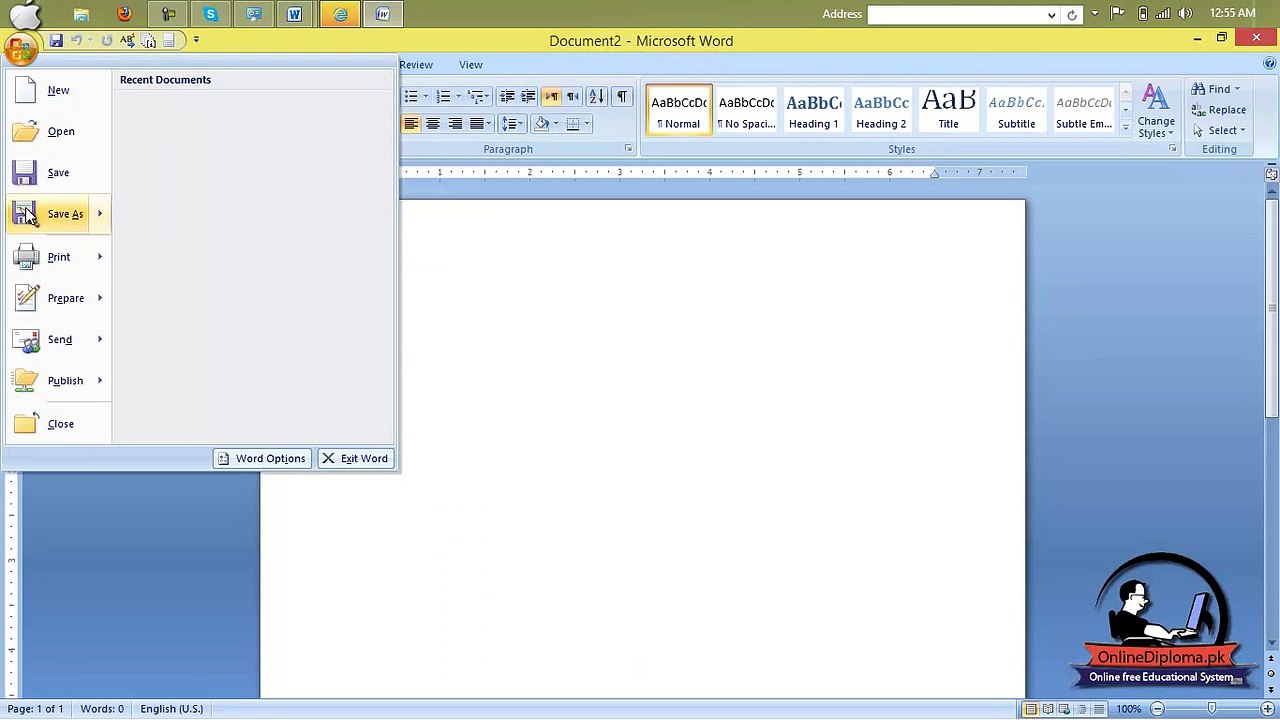The width and height of the screenshot is (1280, 720).
Task: Toggle Show/Hide paragraph marks
Action: point(621,97)
